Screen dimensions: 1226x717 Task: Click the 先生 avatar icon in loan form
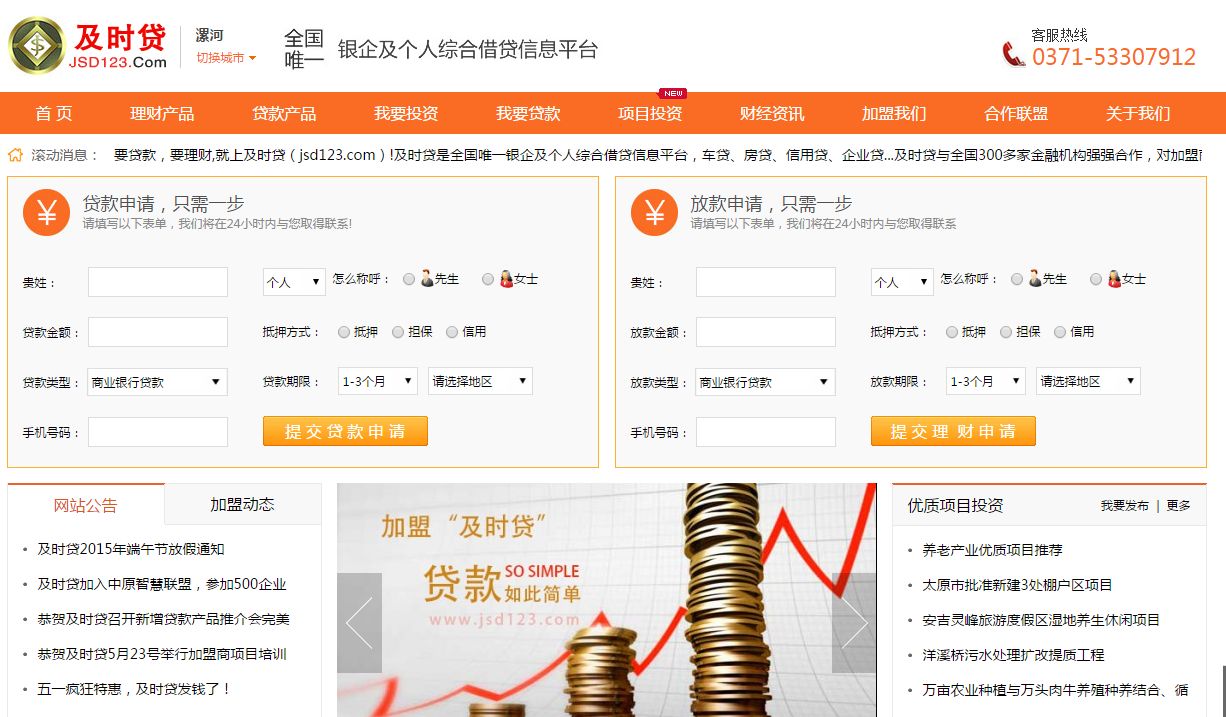(427, 279)
